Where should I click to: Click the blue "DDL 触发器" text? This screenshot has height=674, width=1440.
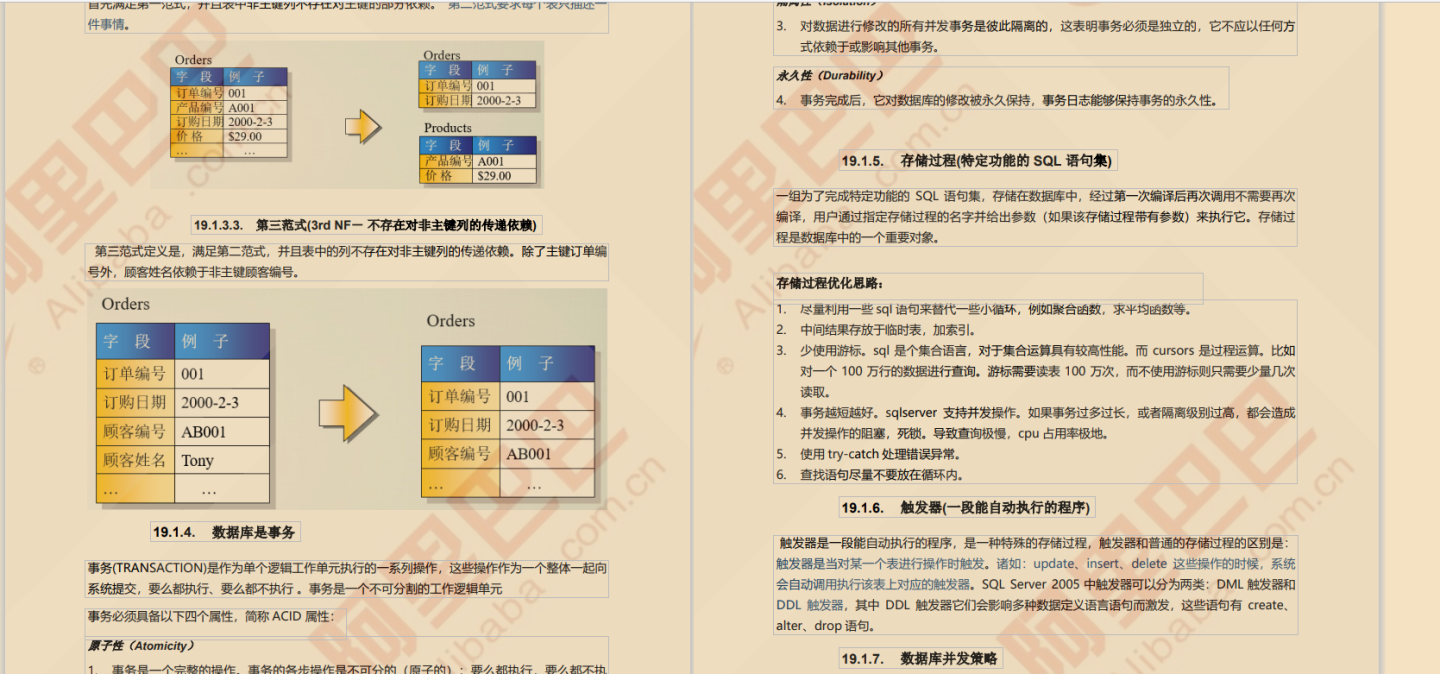point(810,605)
